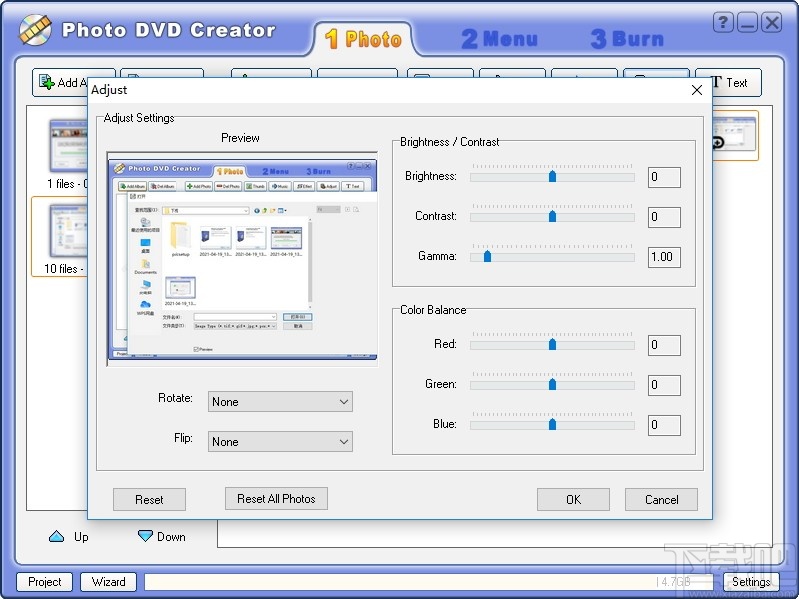
Task: Close the Adjust dialog with X
Action: [697, 90]
